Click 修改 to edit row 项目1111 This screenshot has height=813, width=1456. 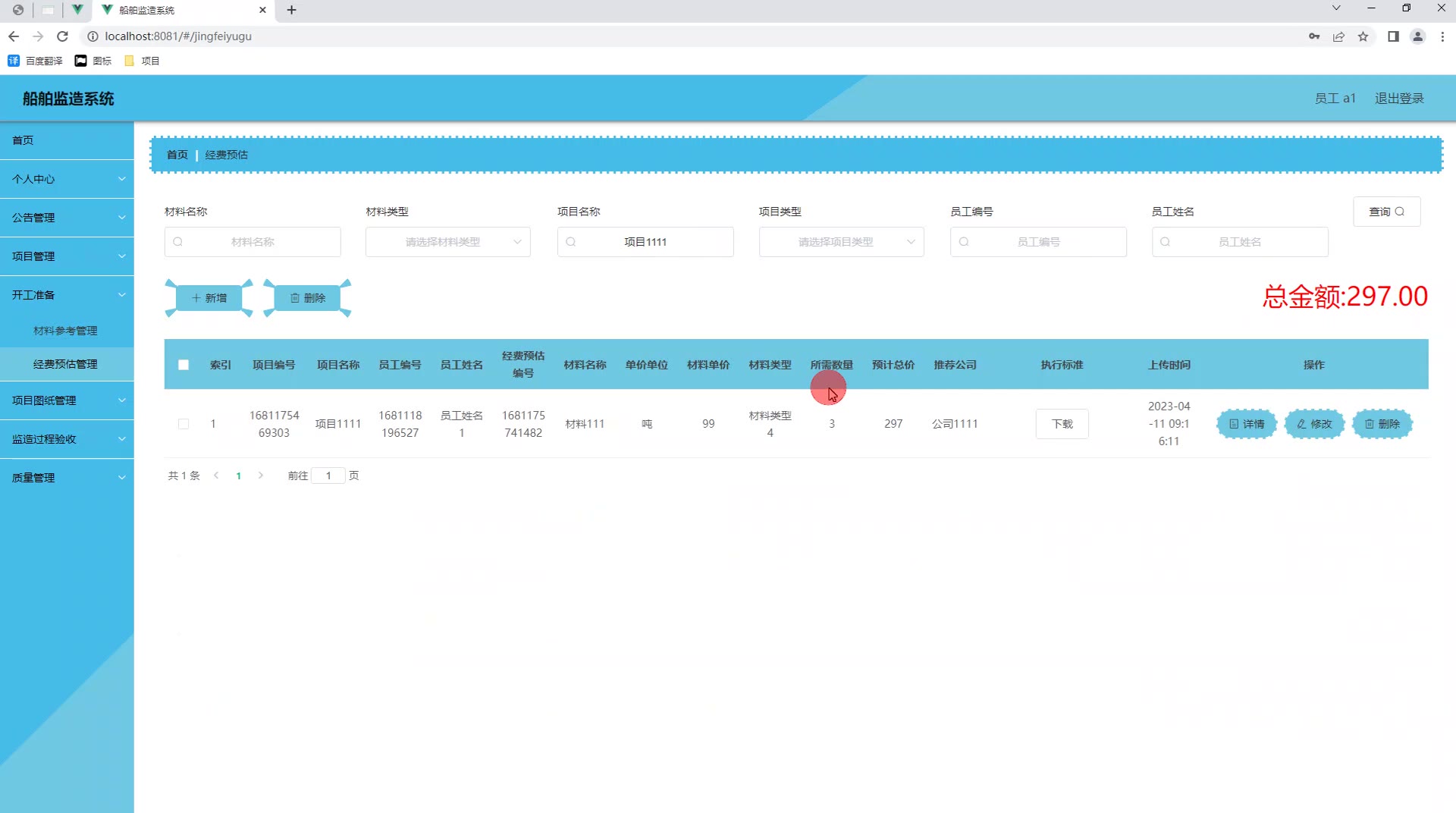coord(1314,424)
